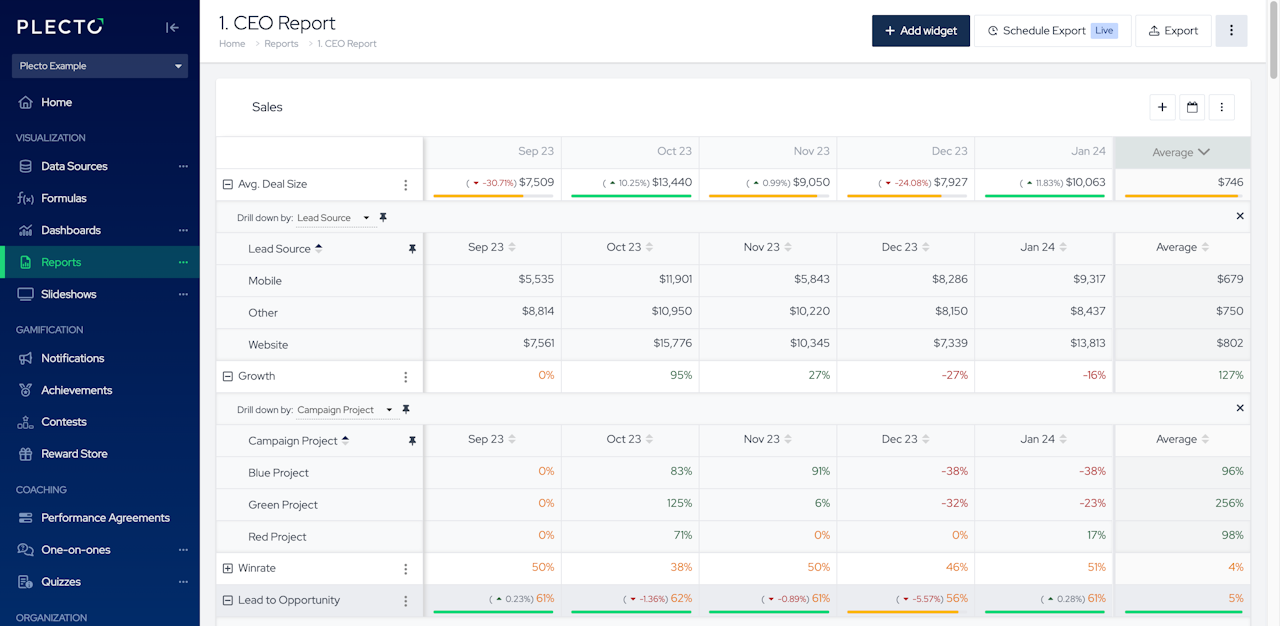Image resolution: width=1280 pixels, height=626 pixels.
Task: Open the Plecto Example workspace dropdown
Action: click(x=100, y=66)
